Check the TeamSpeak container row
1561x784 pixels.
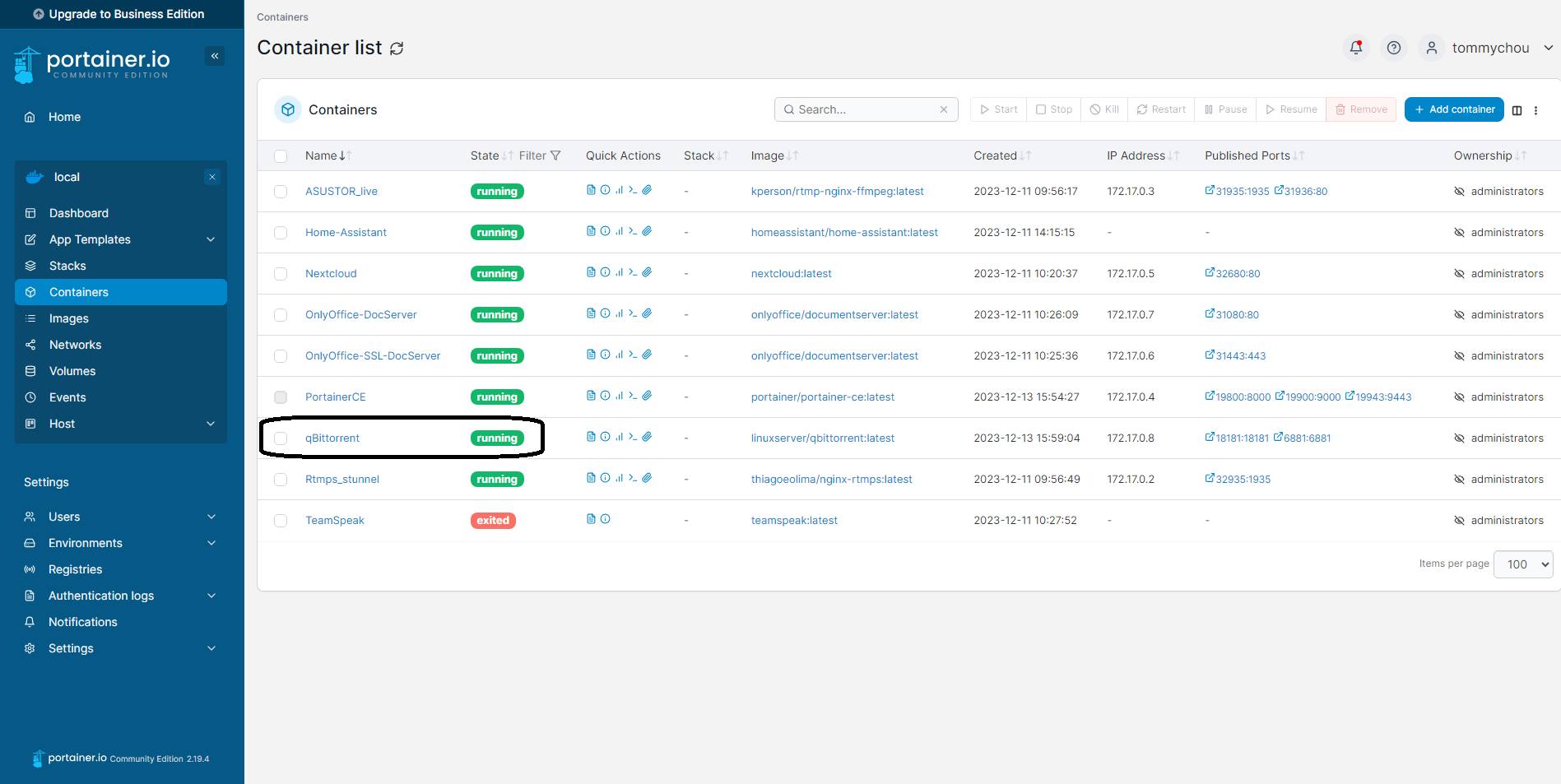281,521
